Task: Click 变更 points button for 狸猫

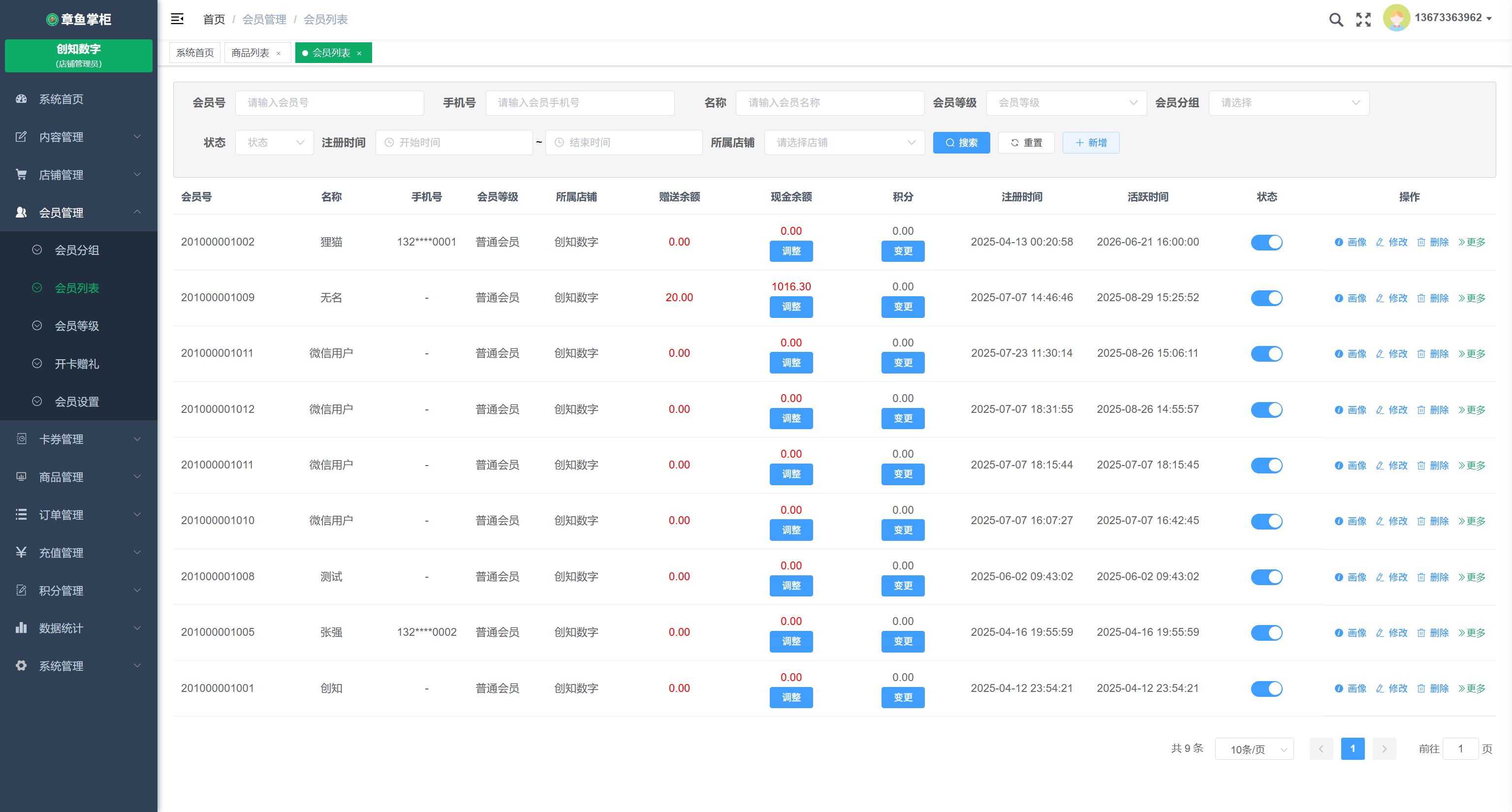Action: [903, 251]
